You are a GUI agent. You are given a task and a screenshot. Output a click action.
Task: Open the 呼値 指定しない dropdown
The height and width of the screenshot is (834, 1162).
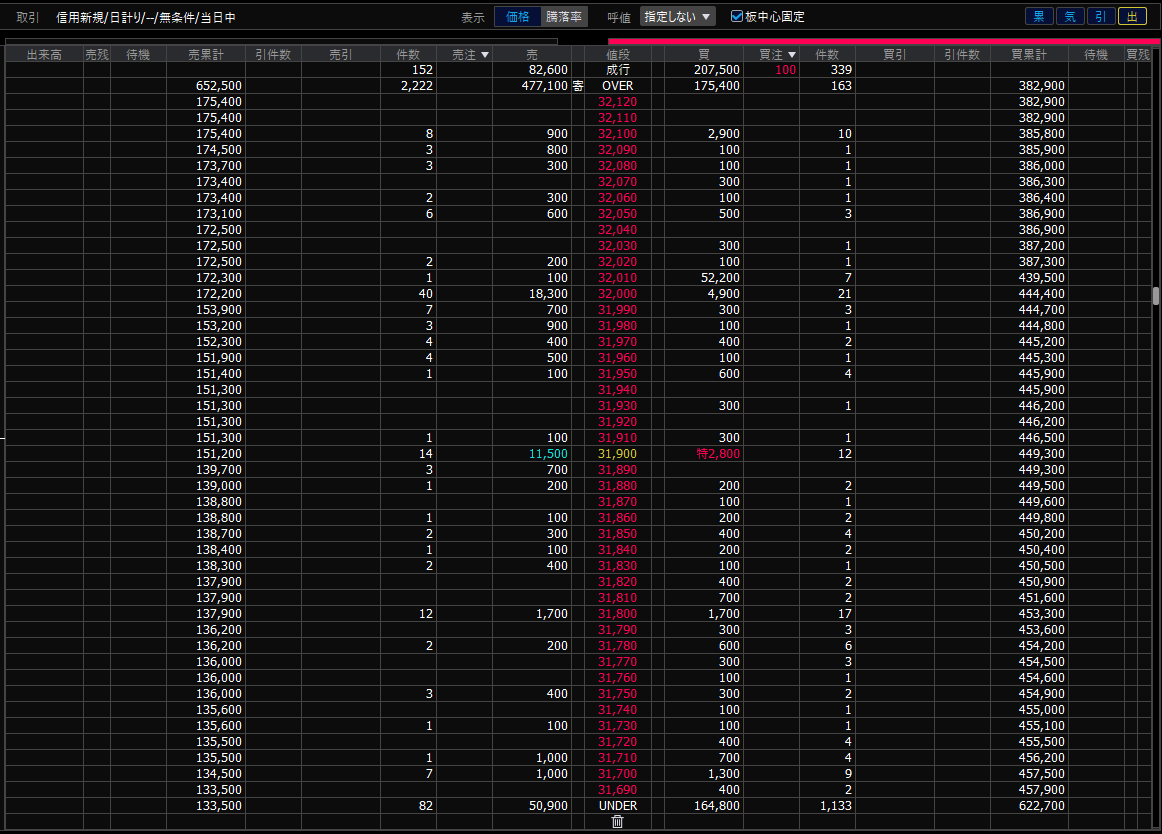click(677, 17)
